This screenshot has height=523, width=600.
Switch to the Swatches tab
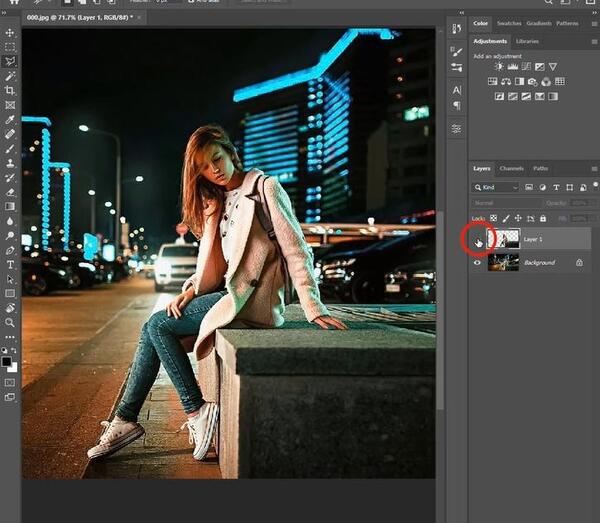pyautogui.click(x=509, y=23)
